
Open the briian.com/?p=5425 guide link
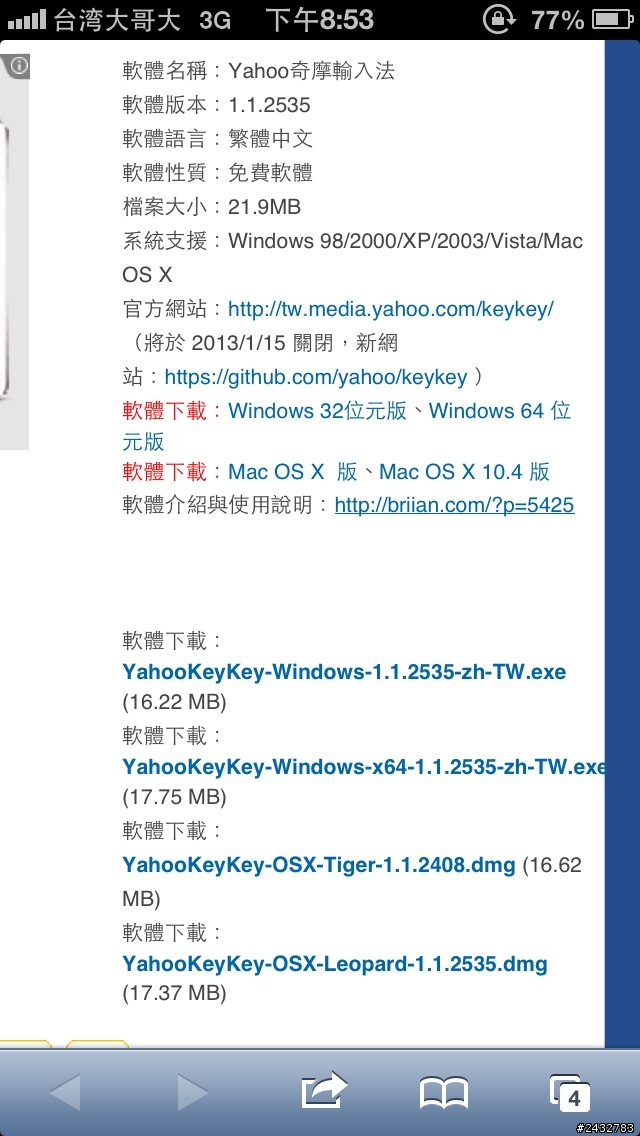454,505
